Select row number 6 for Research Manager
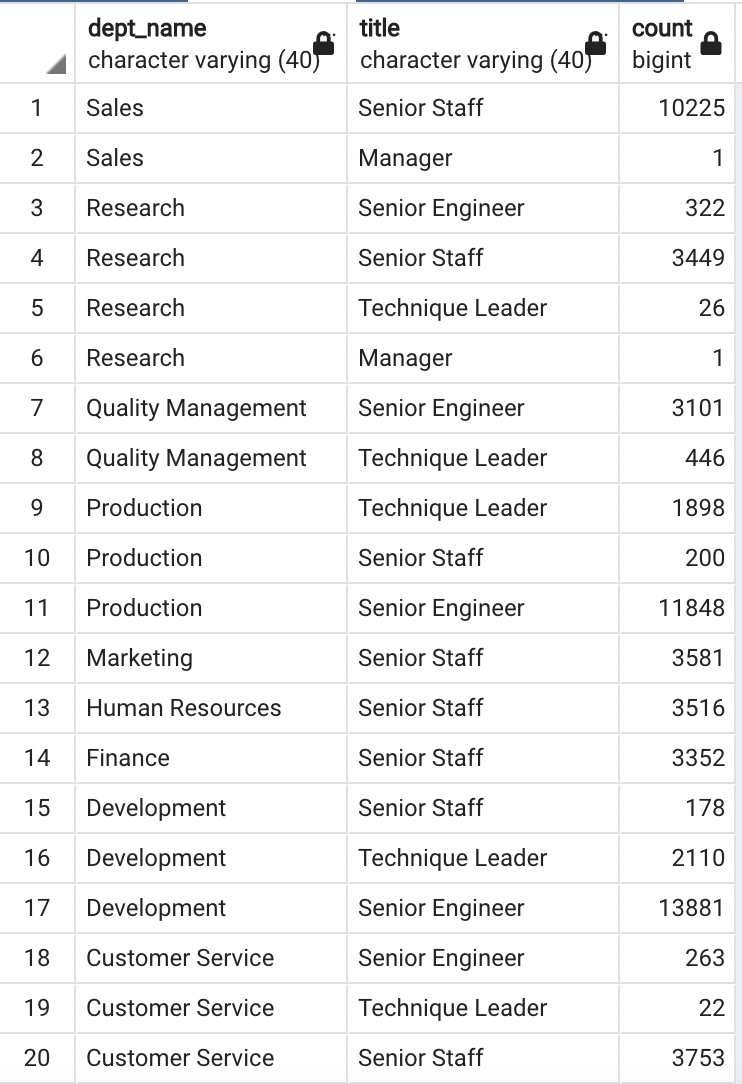This screenshot has width=742, height=1084. pyautogui.click(x=37, y=358)
